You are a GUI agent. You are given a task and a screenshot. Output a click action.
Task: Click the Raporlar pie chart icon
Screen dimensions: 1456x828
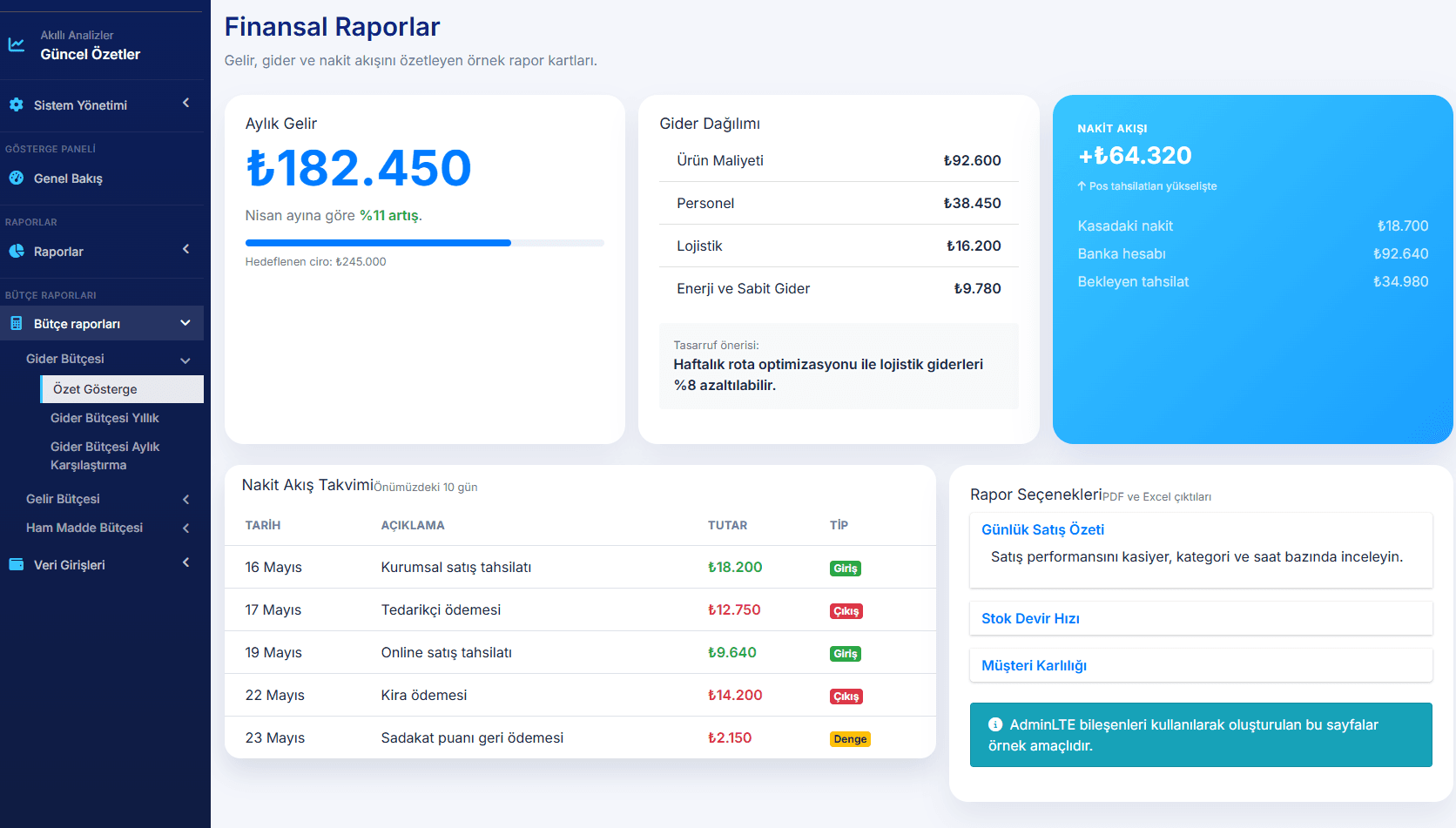[x=17, y=251]
